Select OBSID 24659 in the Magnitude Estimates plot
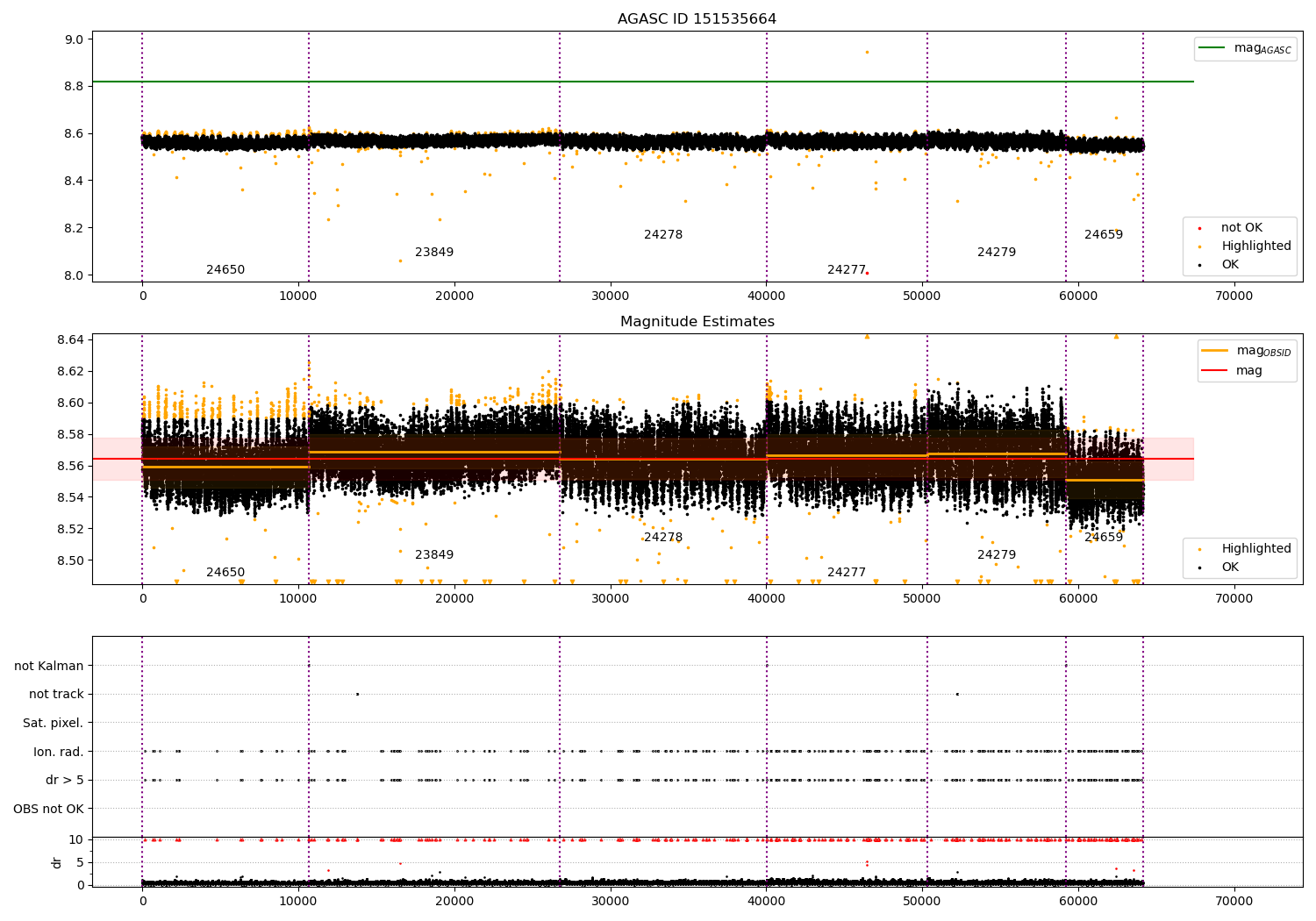The image size is (1316, 921). 1104,538
